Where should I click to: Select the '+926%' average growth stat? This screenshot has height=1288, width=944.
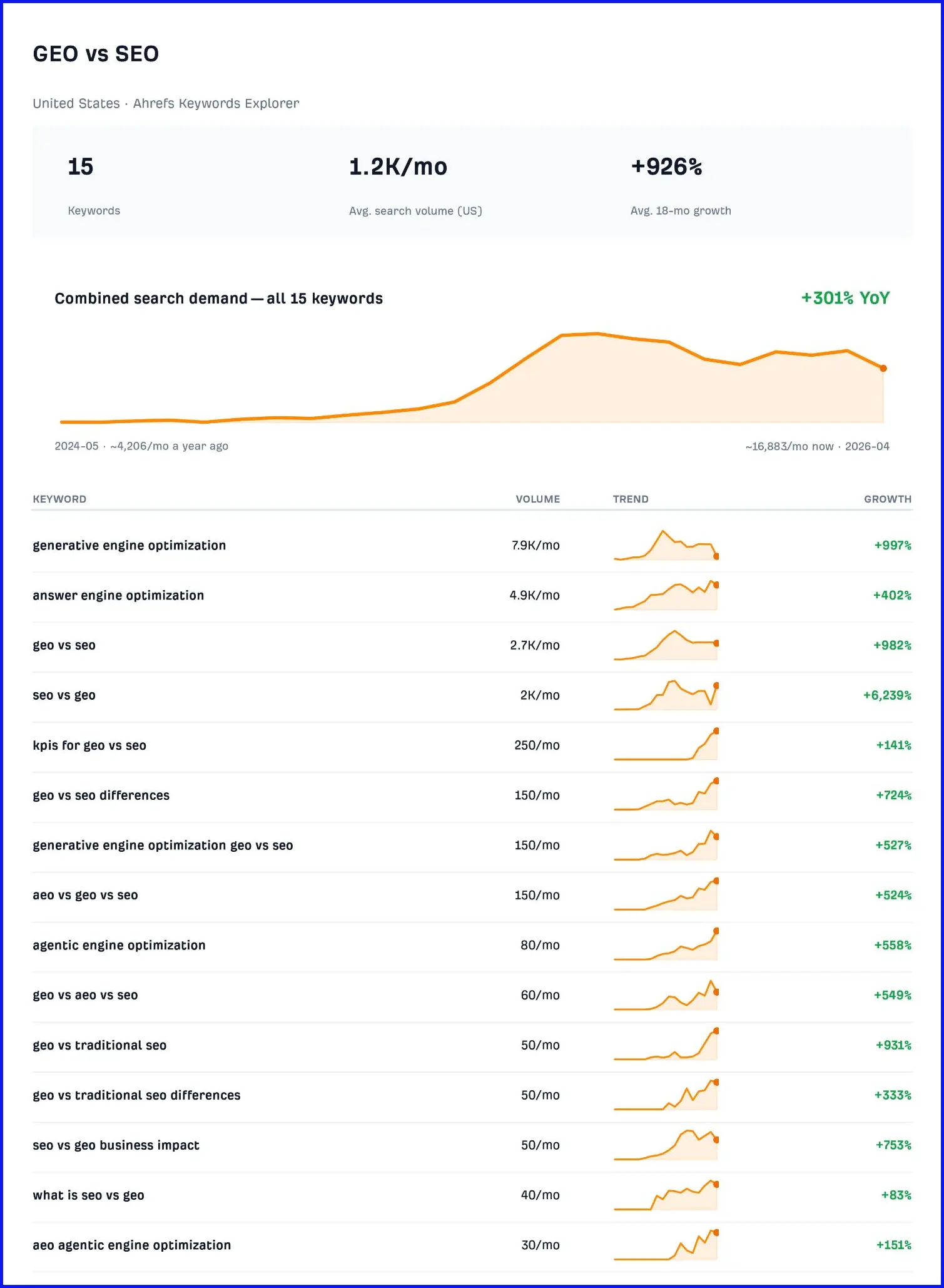tap(666, 166)
